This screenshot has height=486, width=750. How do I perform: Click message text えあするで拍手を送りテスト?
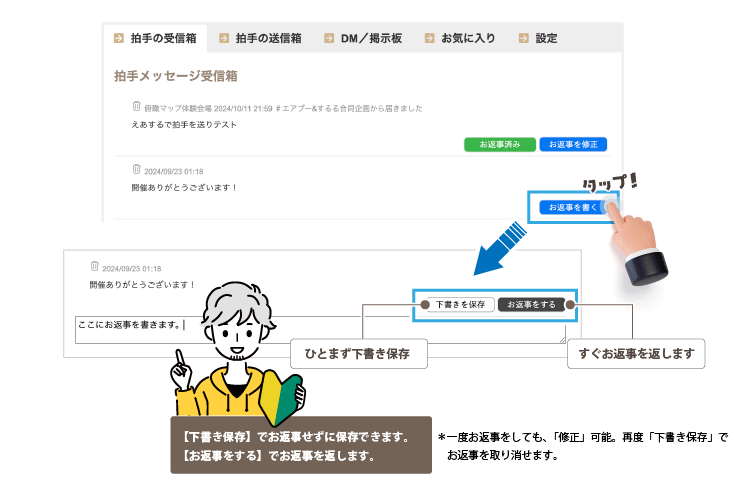(x=184, y=125)
